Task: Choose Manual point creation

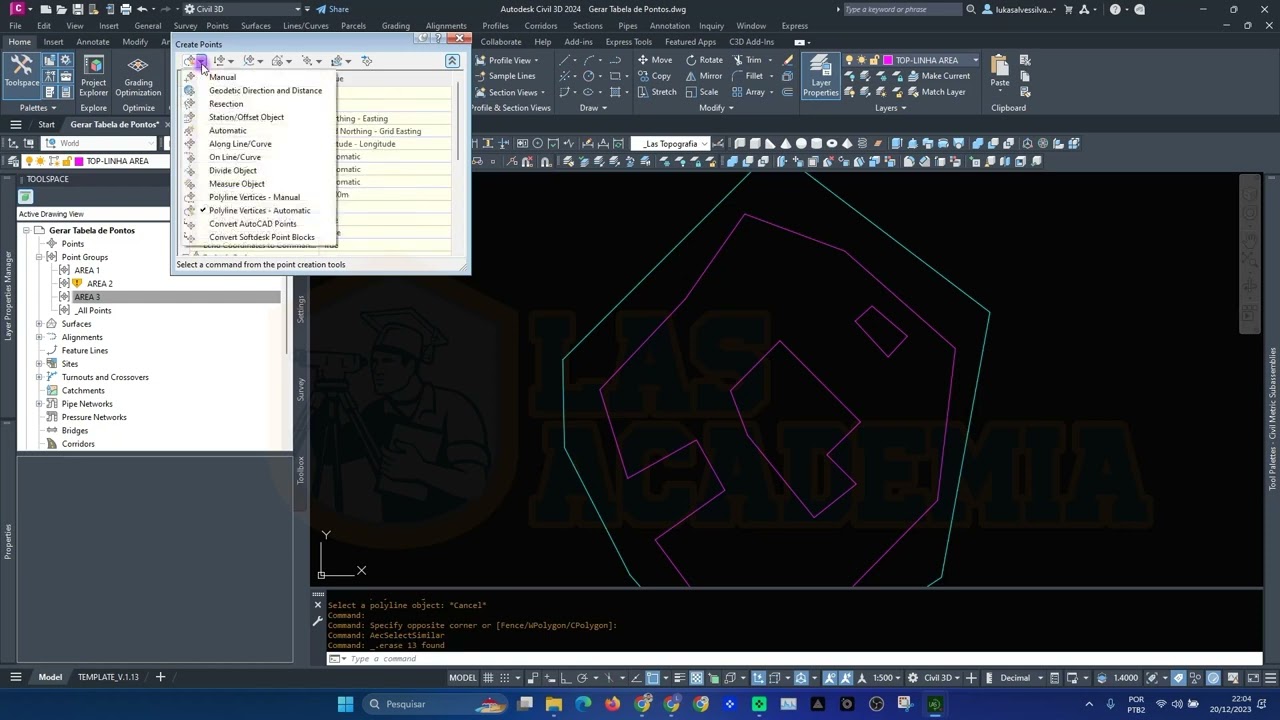Action: point(222,77)
